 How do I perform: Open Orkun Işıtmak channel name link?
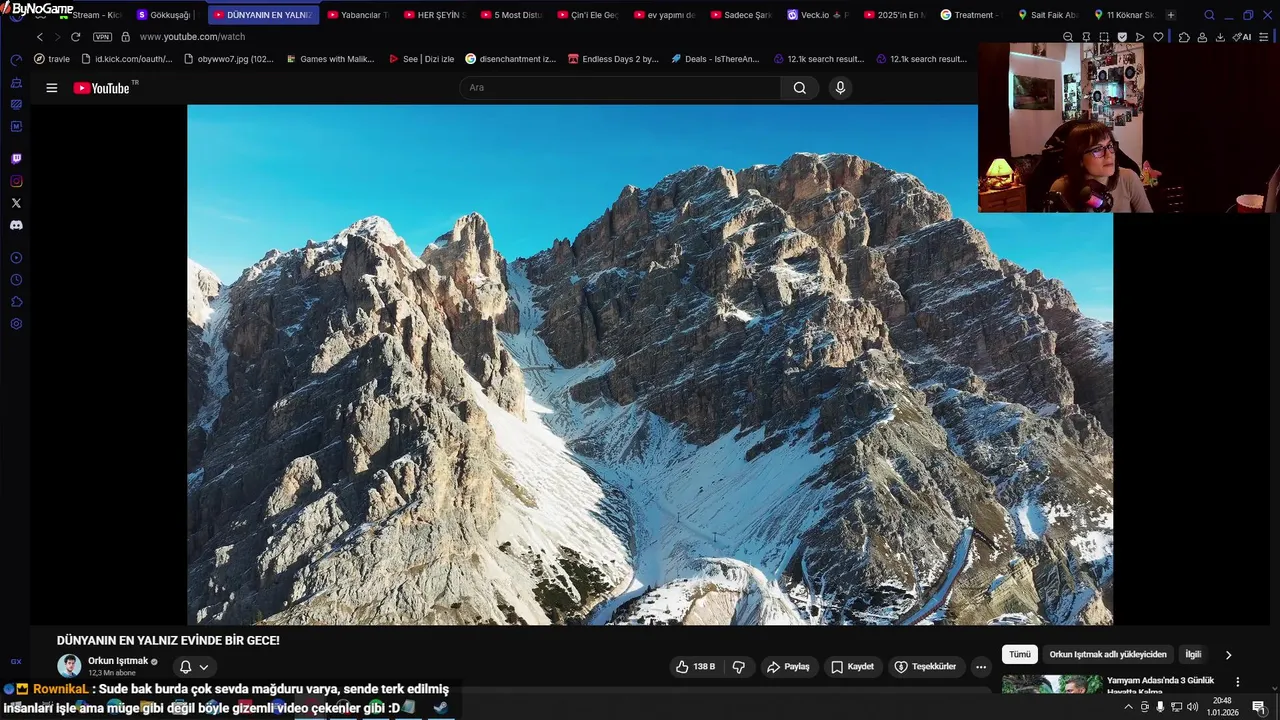point(118,661)
